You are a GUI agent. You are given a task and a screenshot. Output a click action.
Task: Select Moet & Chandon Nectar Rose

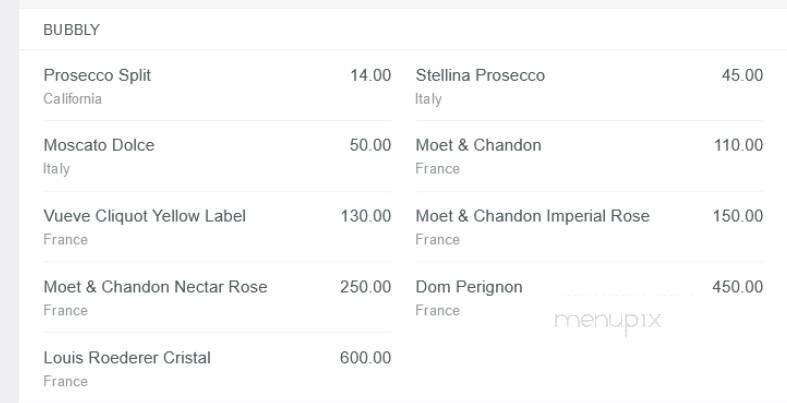(x=155, y=288)
